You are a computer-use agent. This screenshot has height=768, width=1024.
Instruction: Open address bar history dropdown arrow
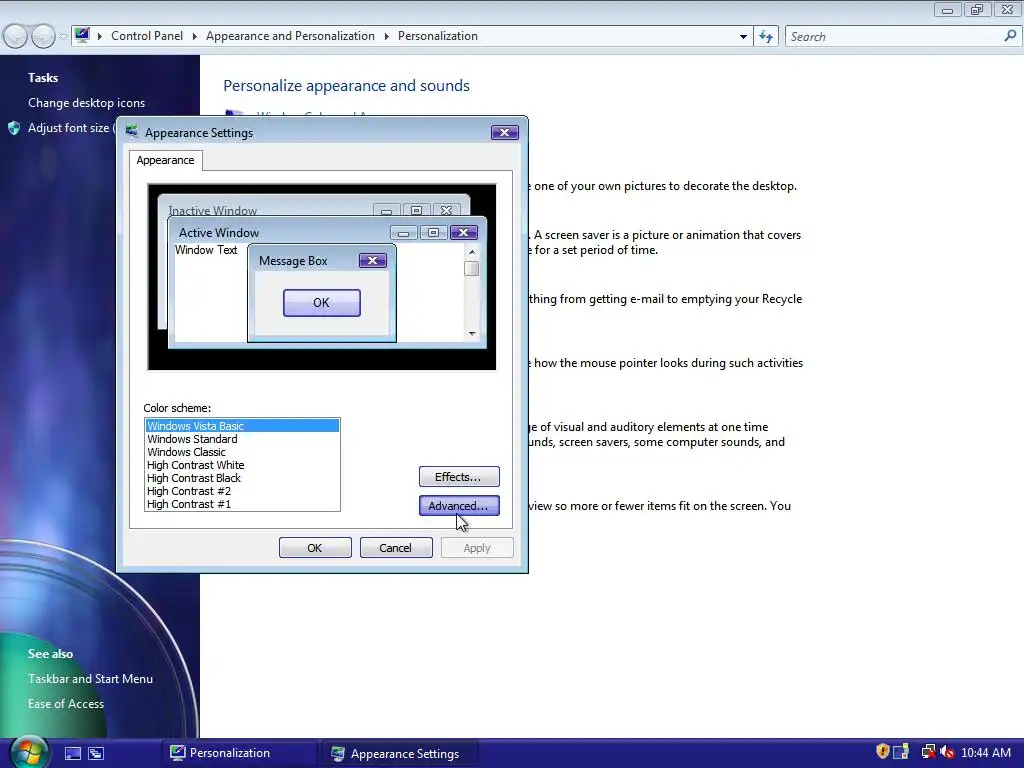coord(743,37)
